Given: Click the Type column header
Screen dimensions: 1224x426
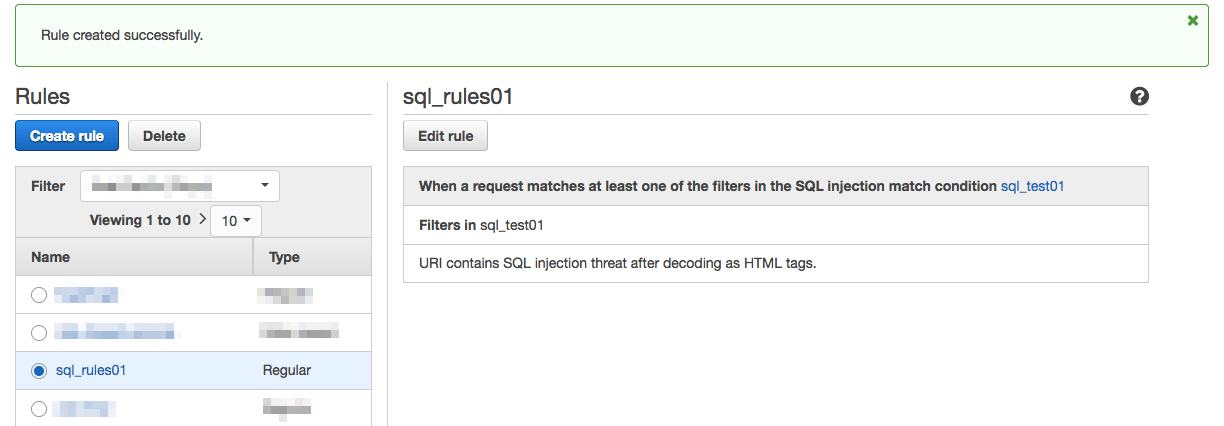Looking at the screenshot, I should click(x=285, y=257).
